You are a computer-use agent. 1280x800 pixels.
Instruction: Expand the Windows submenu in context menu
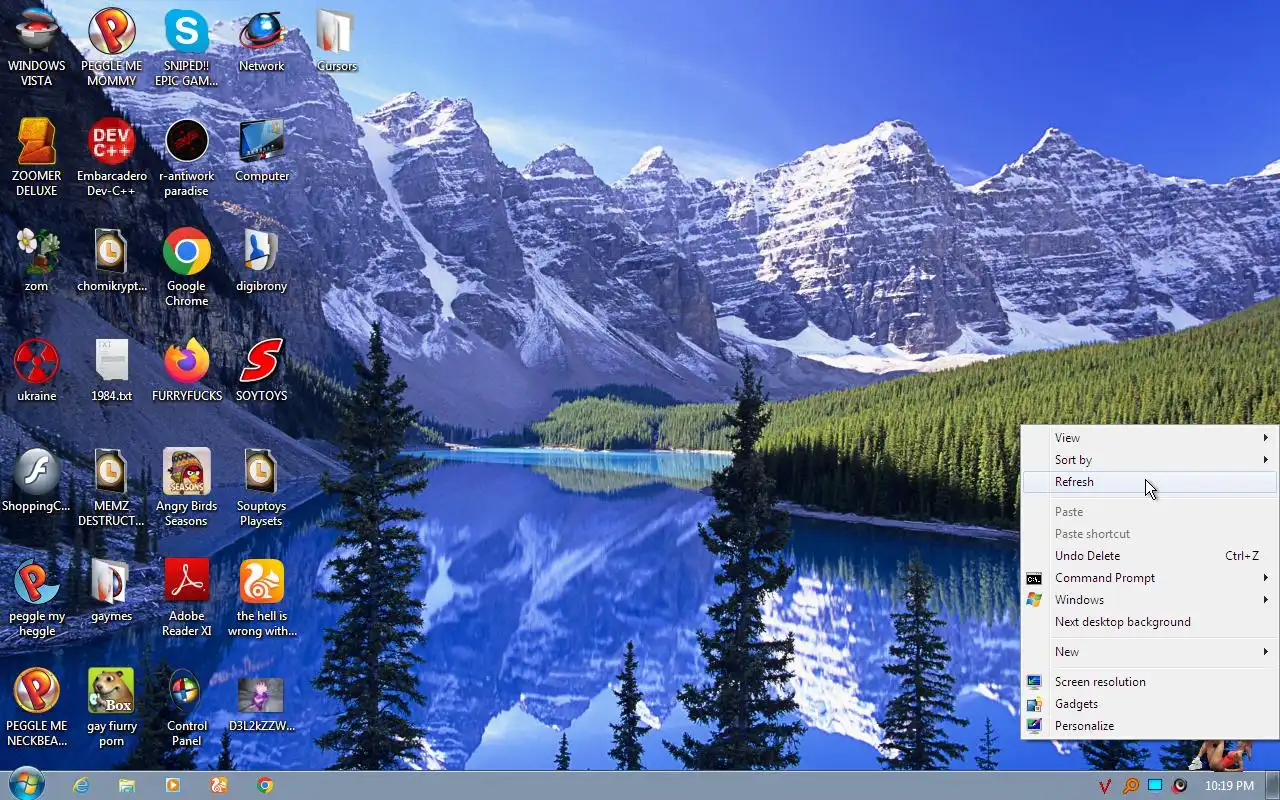tap(1149, 600)
